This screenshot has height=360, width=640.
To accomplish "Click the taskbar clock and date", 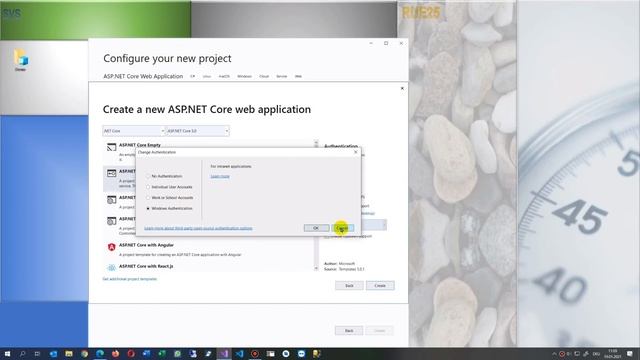I will click(x=613, y=354).
